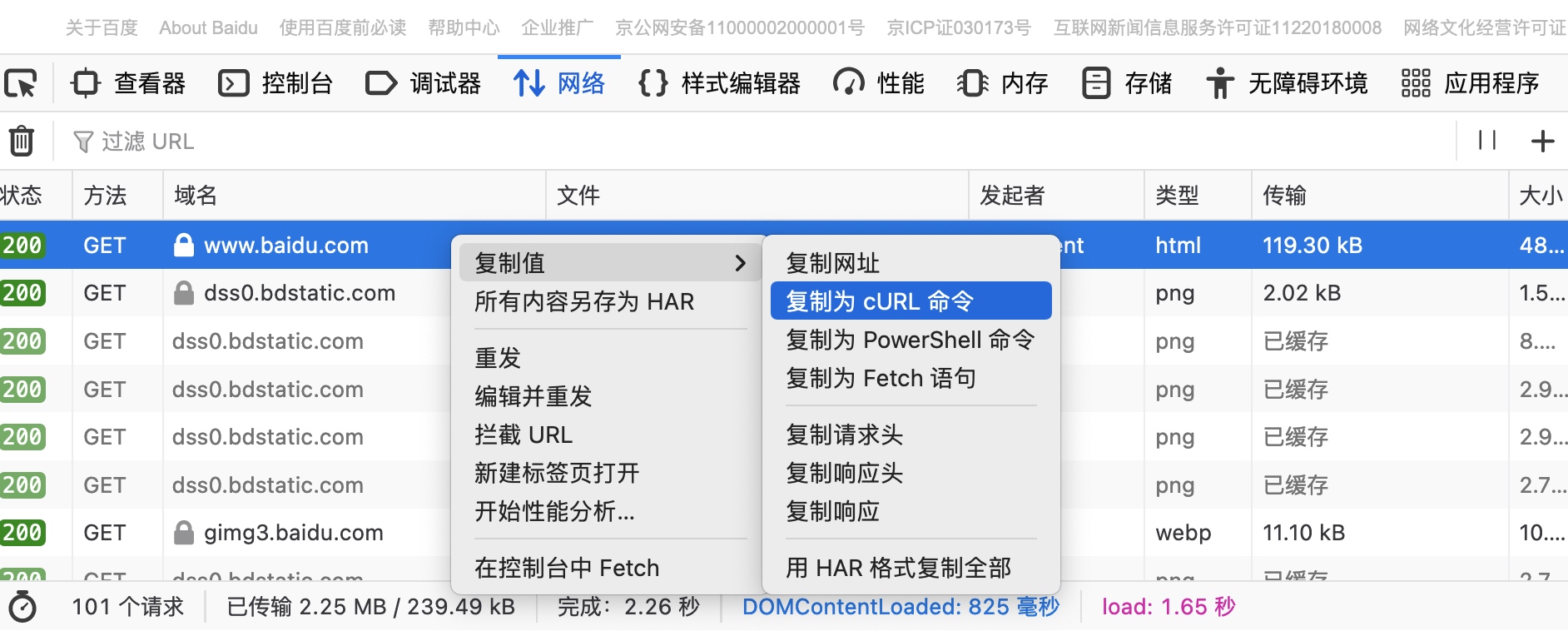
Task: Switch to the 性能 performance tab
Action: pos(879,83)
